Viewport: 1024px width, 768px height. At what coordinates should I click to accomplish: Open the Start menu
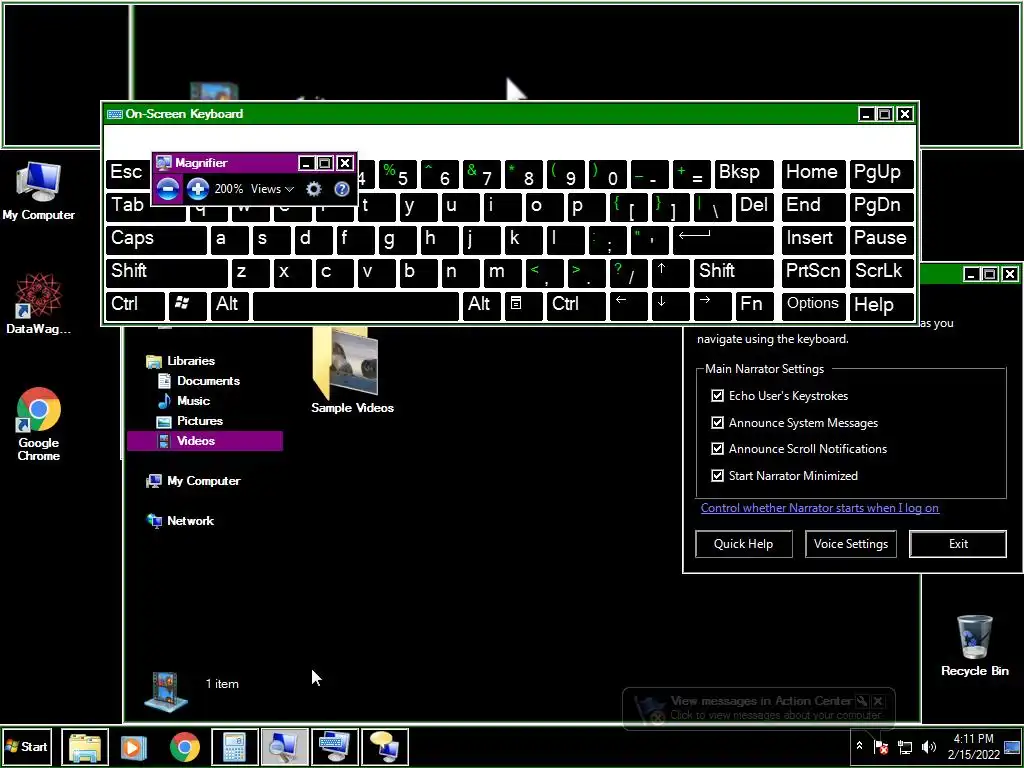(x=27, y=746)
